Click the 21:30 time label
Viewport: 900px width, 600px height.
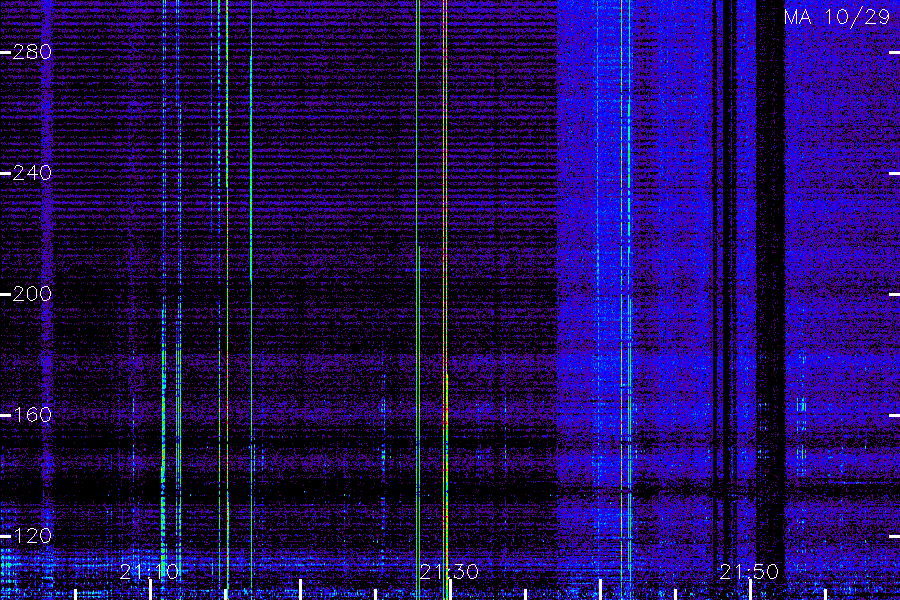click(449, 572)
